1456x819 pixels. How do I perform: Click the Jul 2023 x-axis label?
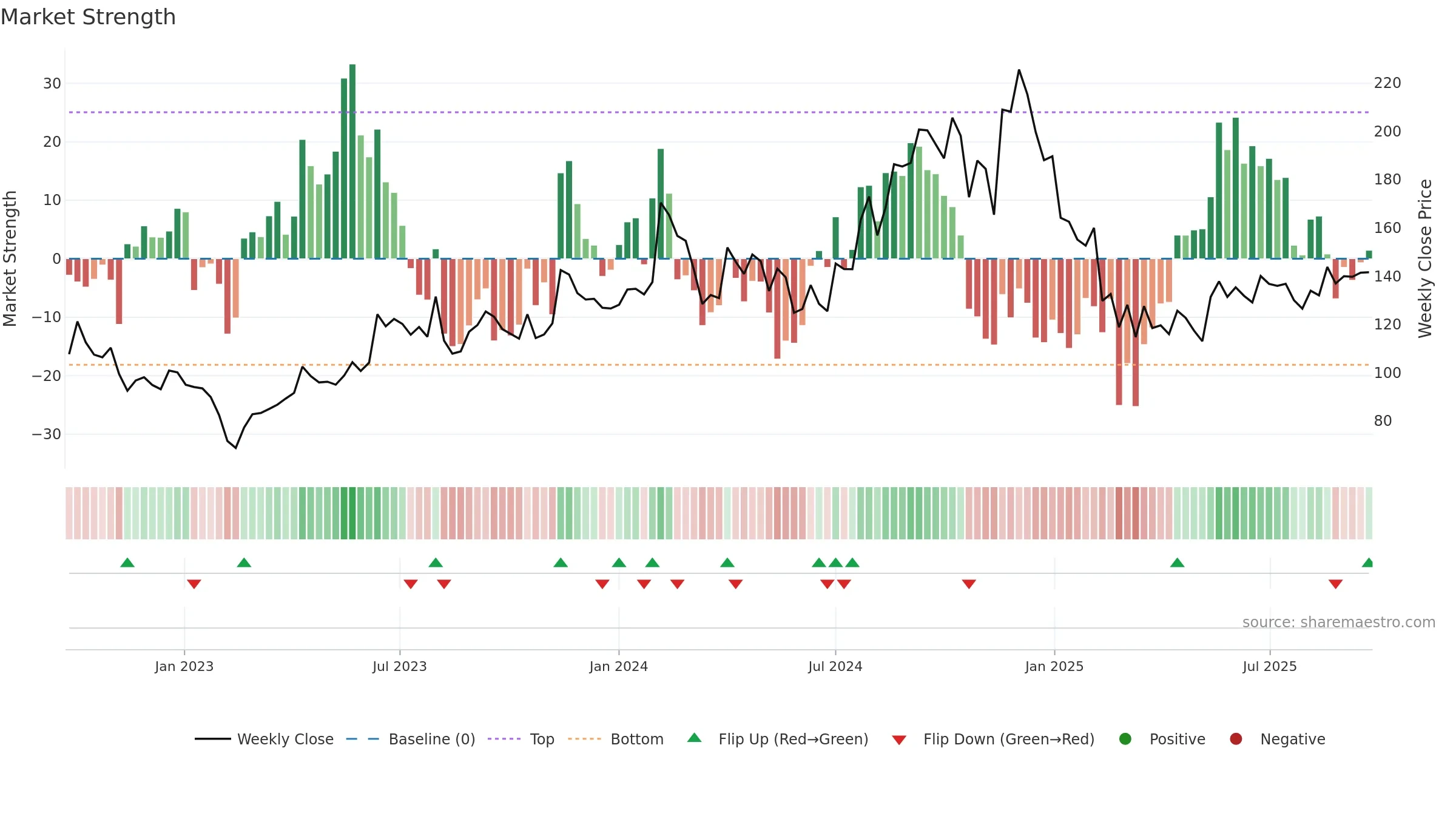pos(400,666)
